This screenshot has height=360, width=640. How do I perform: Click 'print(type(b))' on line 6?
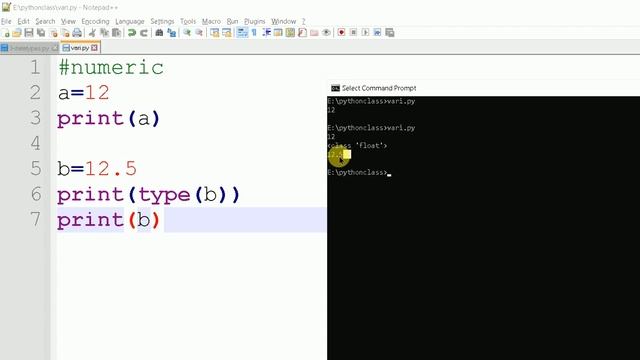[x=148, y=195]
